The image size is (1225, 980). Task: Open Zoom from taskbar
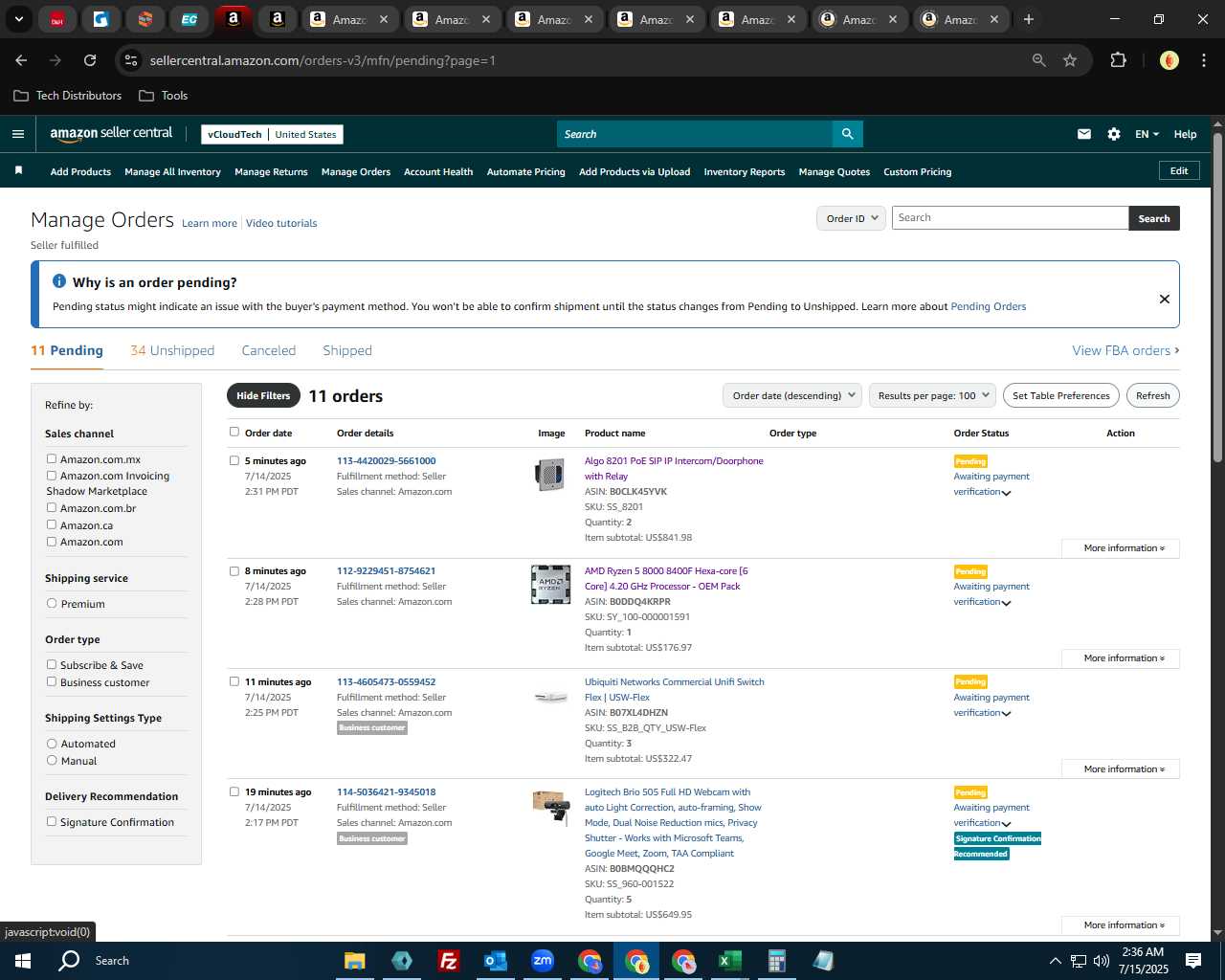coord(543,961)
